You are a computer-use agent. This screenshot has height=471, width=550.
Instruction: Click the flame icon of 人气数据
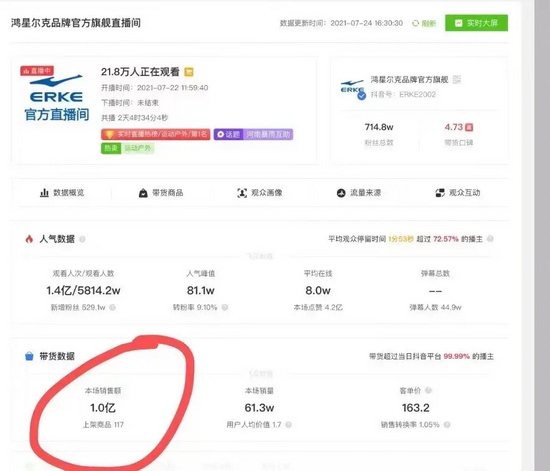(x=29, y=239)
